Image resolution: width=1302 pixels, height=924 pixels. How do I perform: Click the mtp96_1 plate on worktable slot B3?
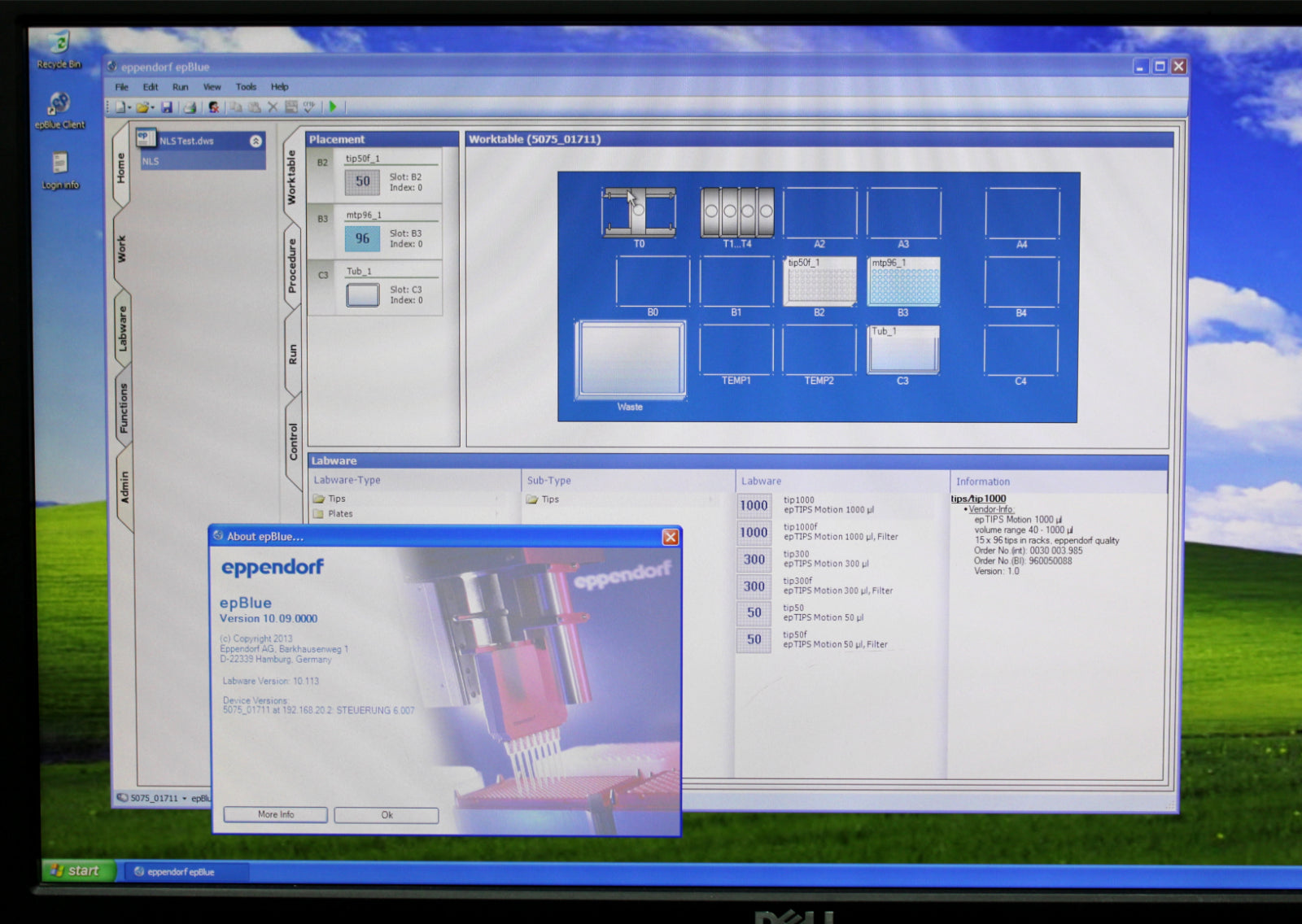pyautogui.click(x=903, y=281)
